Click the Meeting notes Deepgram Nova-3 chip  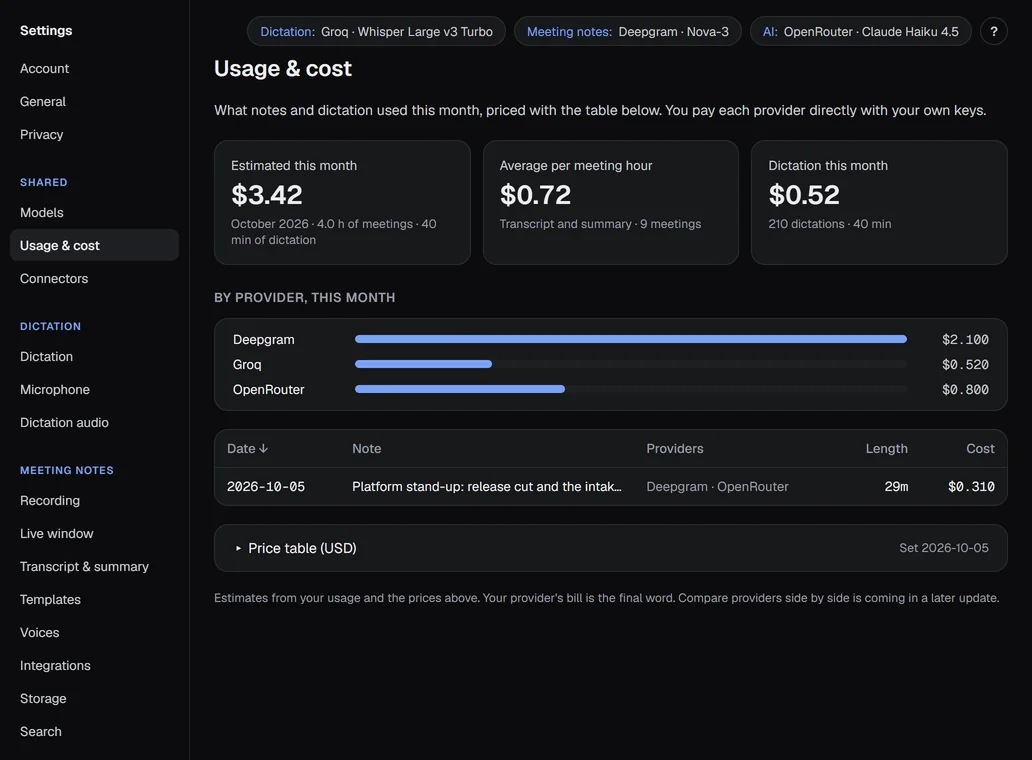[x=627, y=32]
